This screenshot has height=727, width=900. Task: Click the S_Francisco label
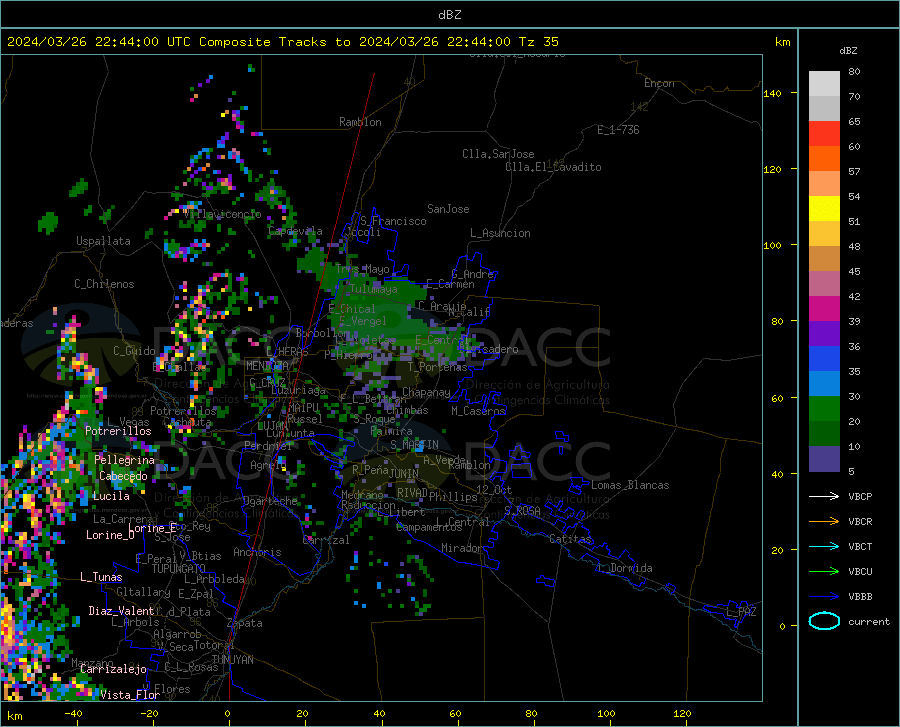(x=393, y=221)
